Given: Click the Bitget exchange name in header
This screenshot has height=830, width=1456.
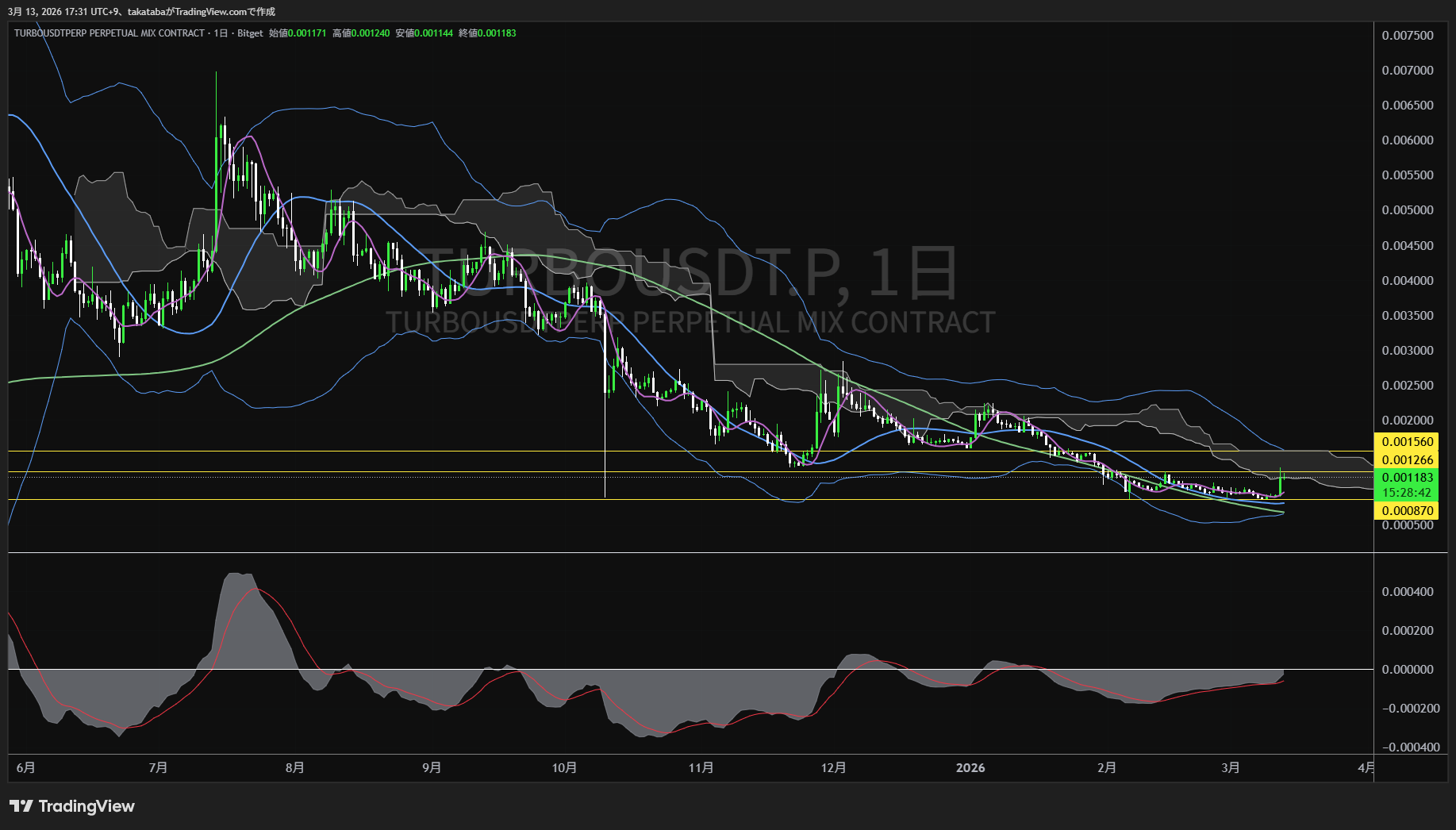Looking at the screenshot, I should point(250,33).
